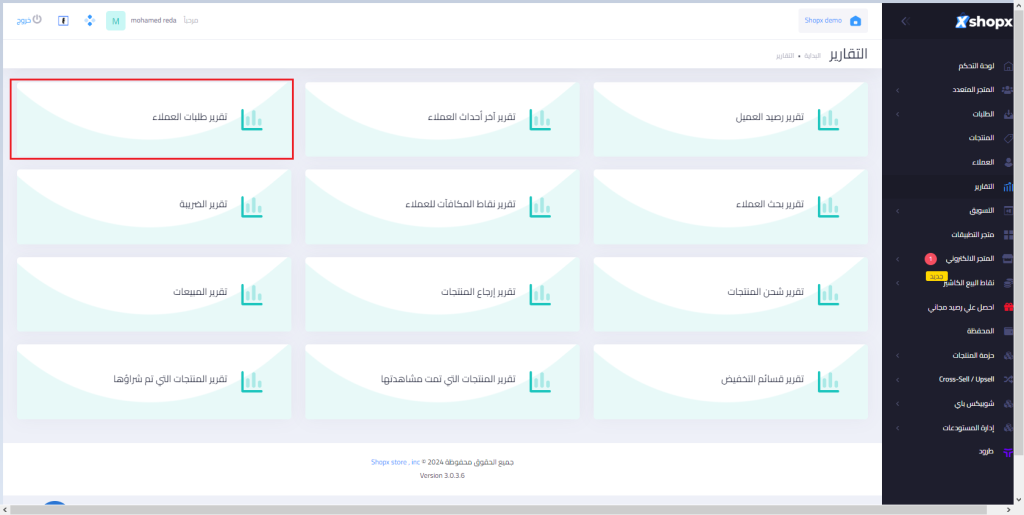1024x515 pixels.
Task: Open the four-dot apps icon in header
Action: click(90, 21)
